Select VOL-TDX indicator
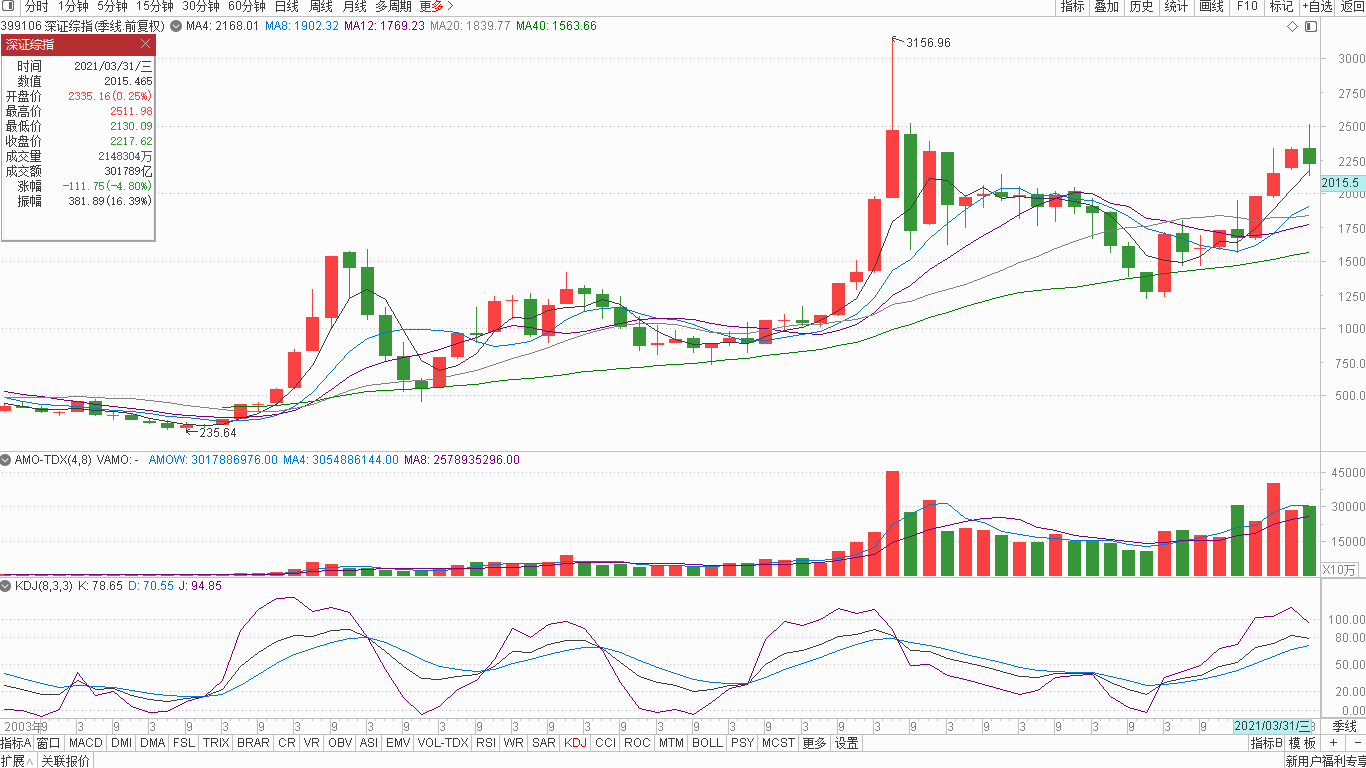The height and width of the screenshot is (768, 1366). (x=443, y=743)
